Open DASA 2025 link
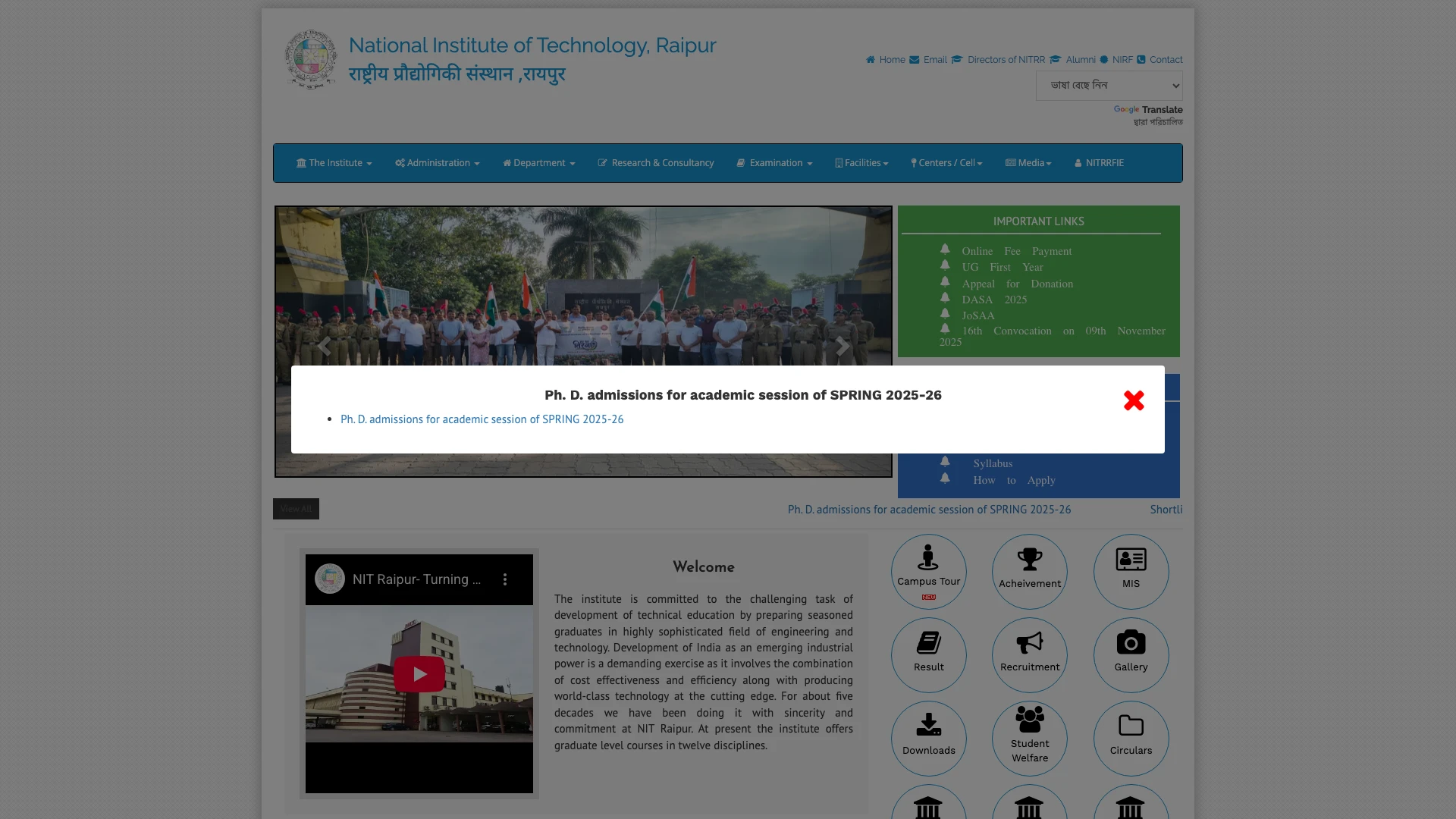The width and height of the screenshot is (1456, 819). pyautogui.click(x=994, y=300)
